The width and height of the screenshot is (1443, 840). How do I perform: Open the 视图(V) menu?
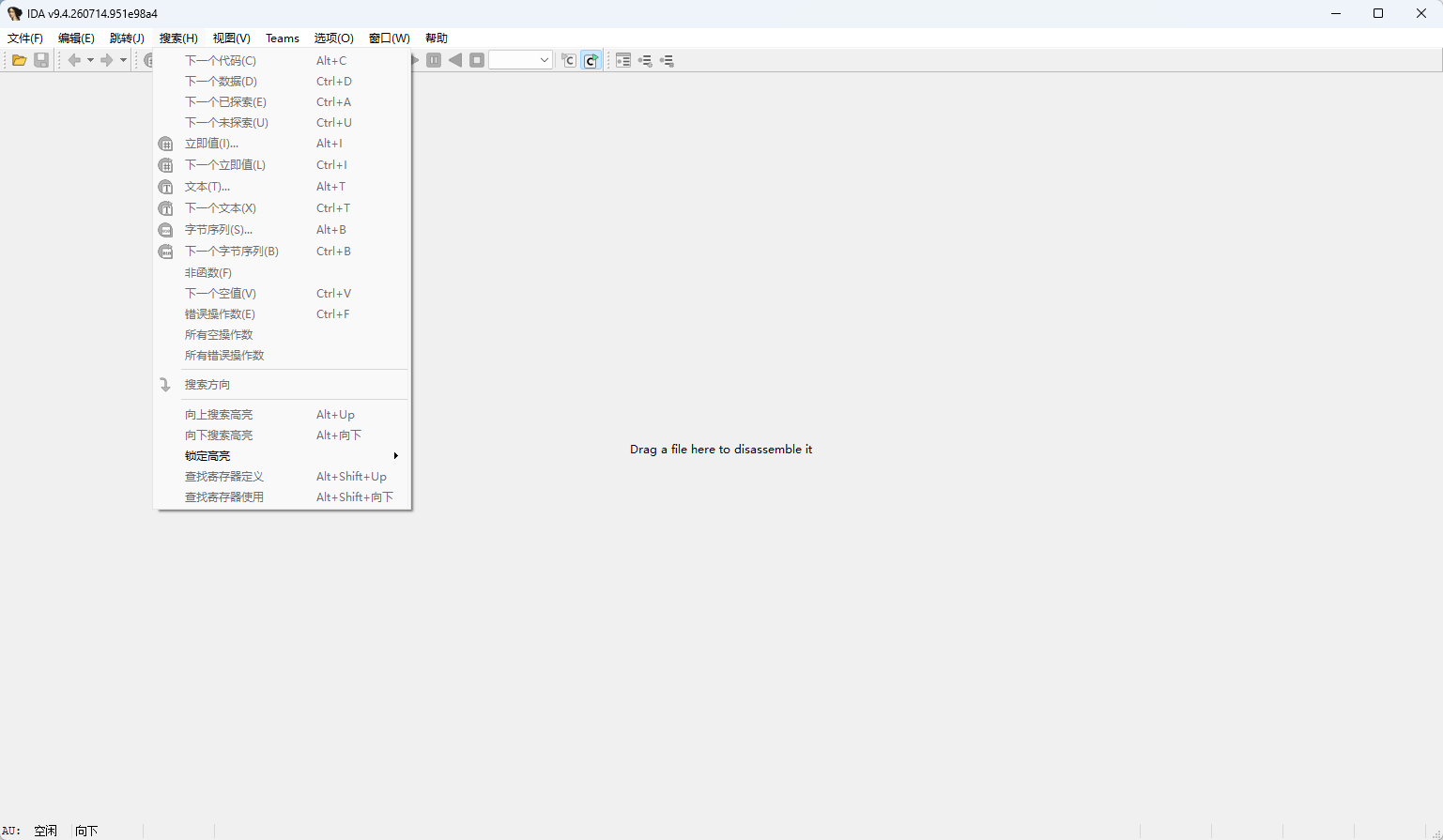pos(231,38)
